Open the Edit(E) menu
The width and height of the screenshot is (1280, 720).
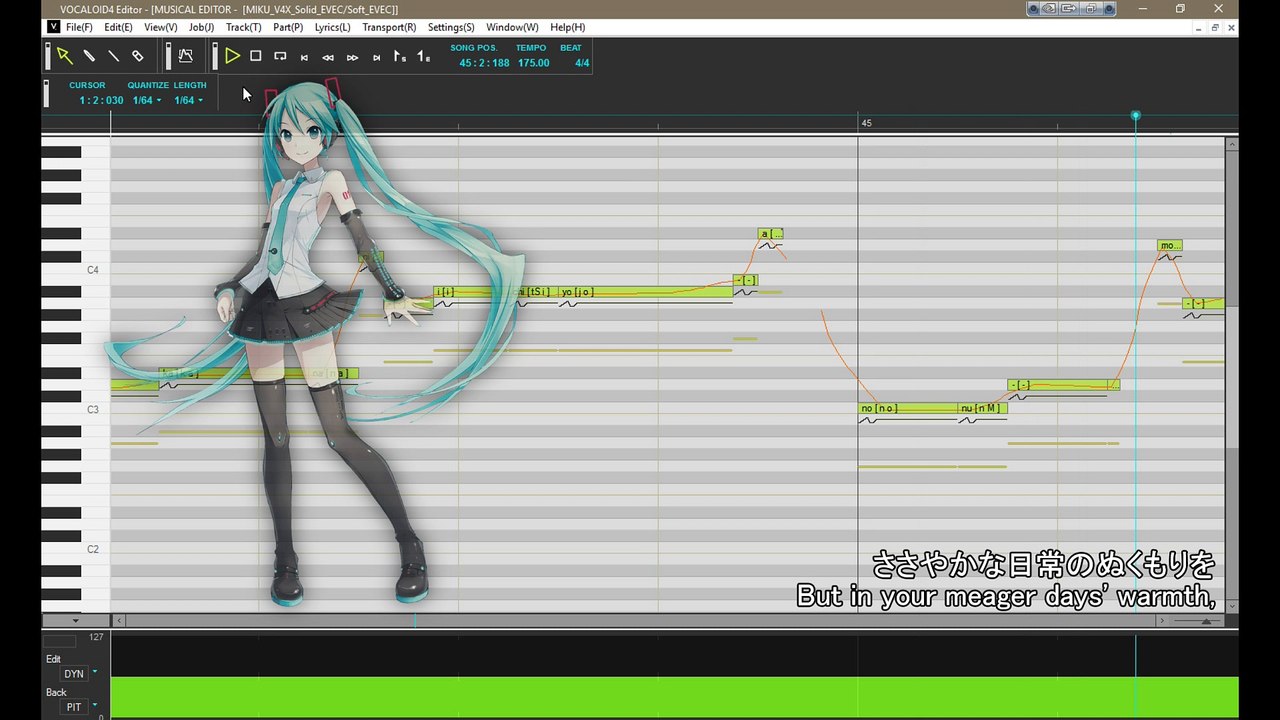[x=118, y=27]
